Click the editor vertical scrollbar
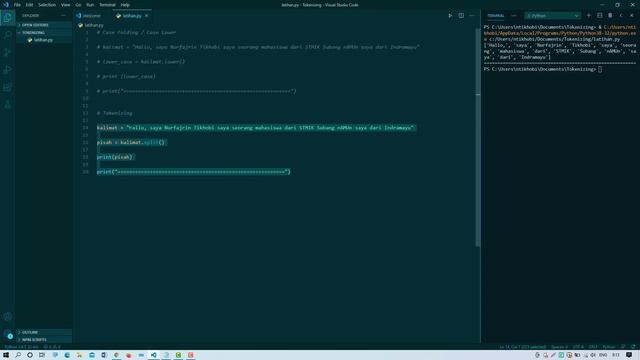This screenshot has height=360, width=640. point(478,137)
